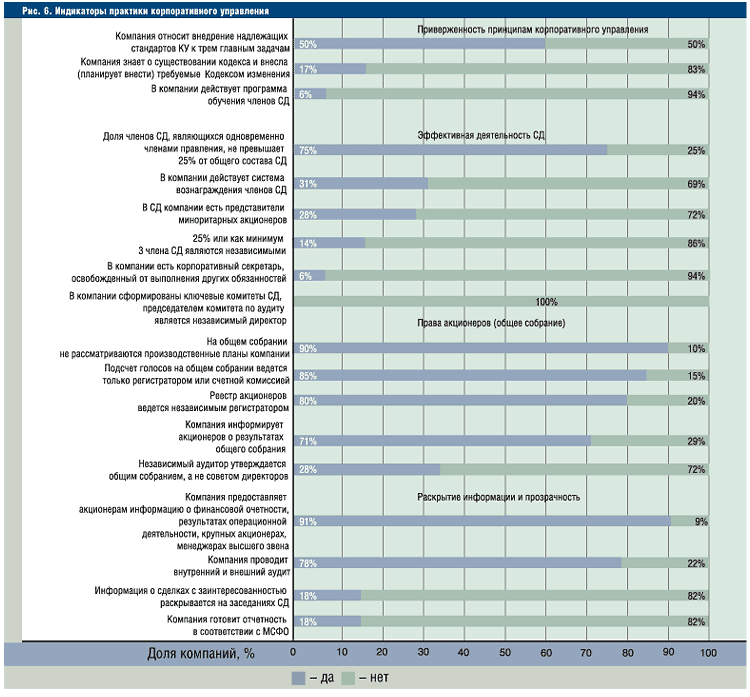Click the row label 'Подсчет голосов на общем собрании'

(x=196, y=375)
